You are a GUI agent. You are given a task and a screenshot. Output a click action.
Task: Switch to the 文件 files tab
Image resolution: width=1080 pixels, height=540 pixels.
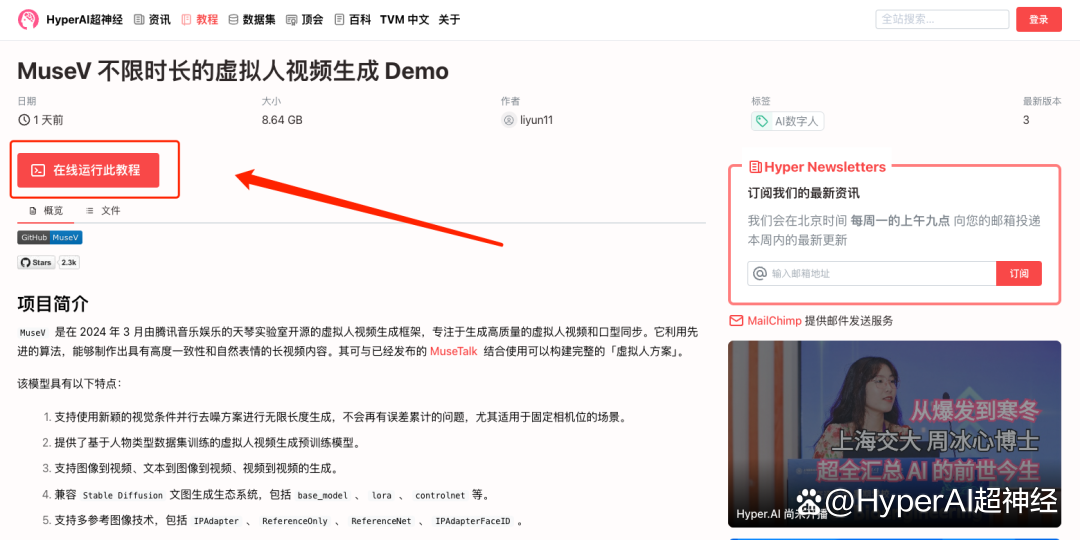click(103, 211)
